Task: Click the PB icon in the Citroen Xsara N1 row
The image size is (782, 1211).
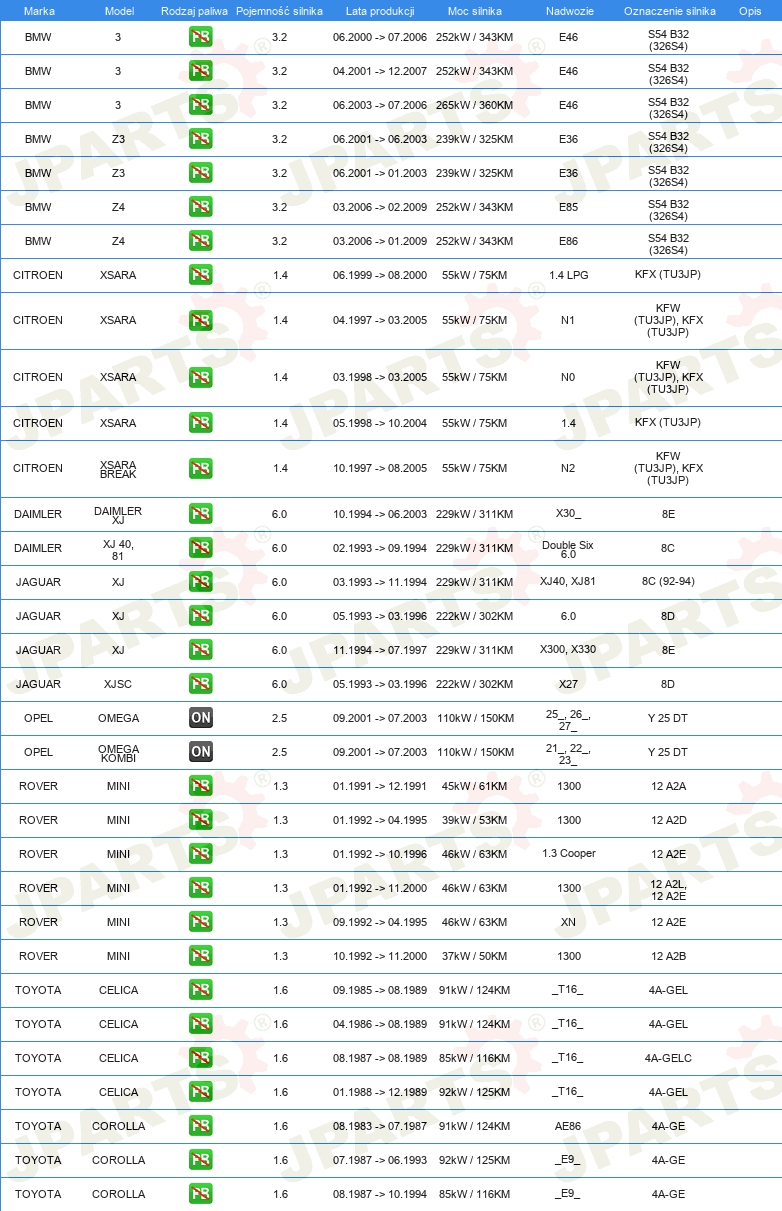Action: [200, 321]
